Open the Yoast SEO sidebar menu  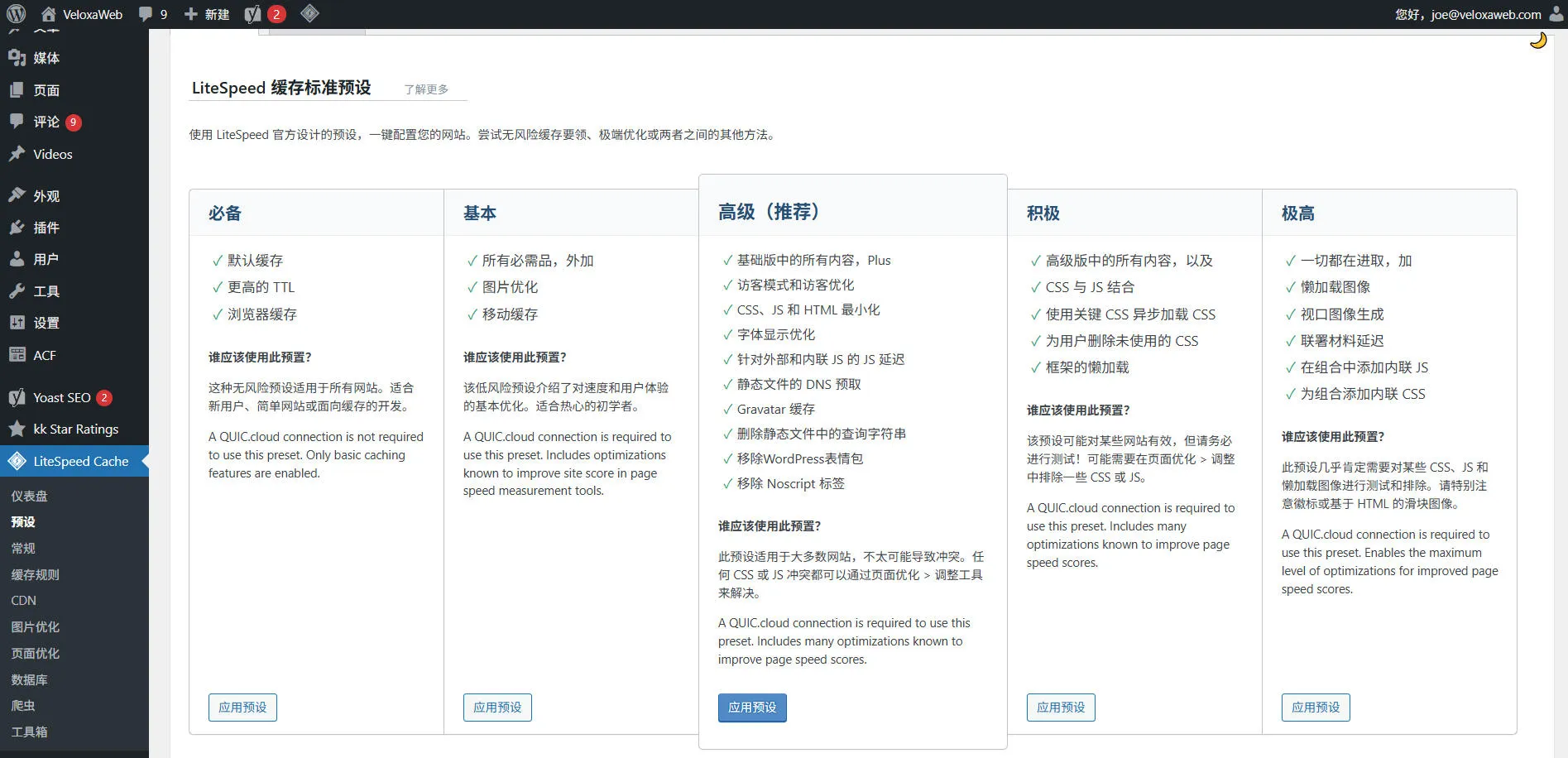62,397
